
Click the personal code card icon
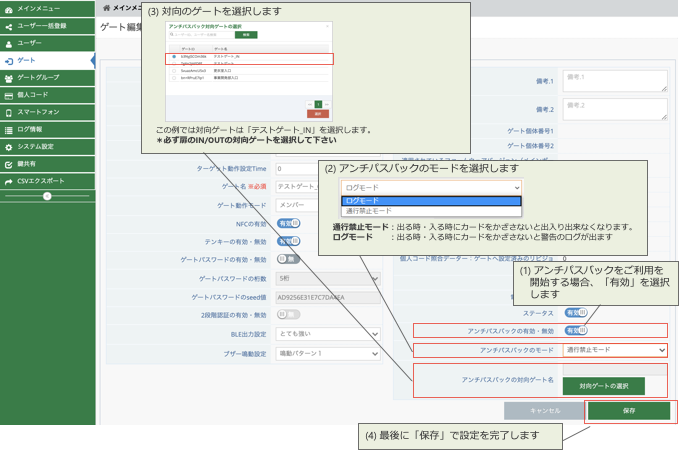(x=9, y=96)
